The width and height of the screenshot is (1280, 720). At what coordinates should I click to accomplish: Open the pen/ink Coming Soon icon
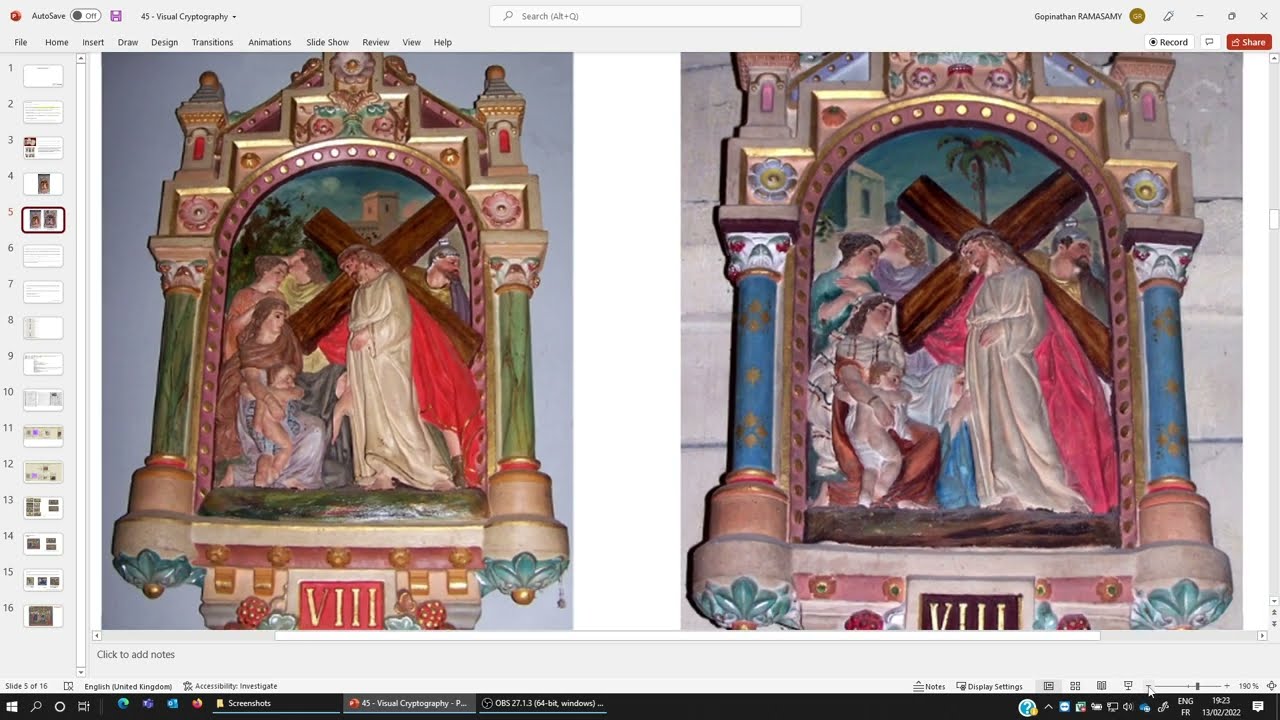[1168, 16]
